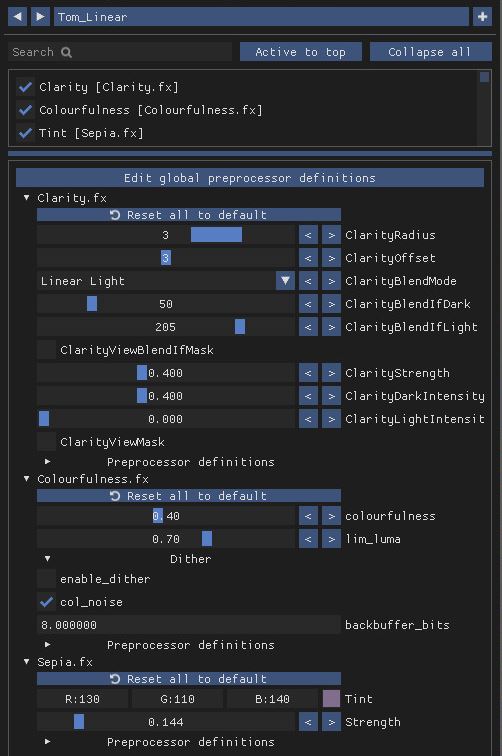The width and height of the screenshot is (502, 756).
Task: Open the Linear Light blend mode dropdown
Action: 166,281
